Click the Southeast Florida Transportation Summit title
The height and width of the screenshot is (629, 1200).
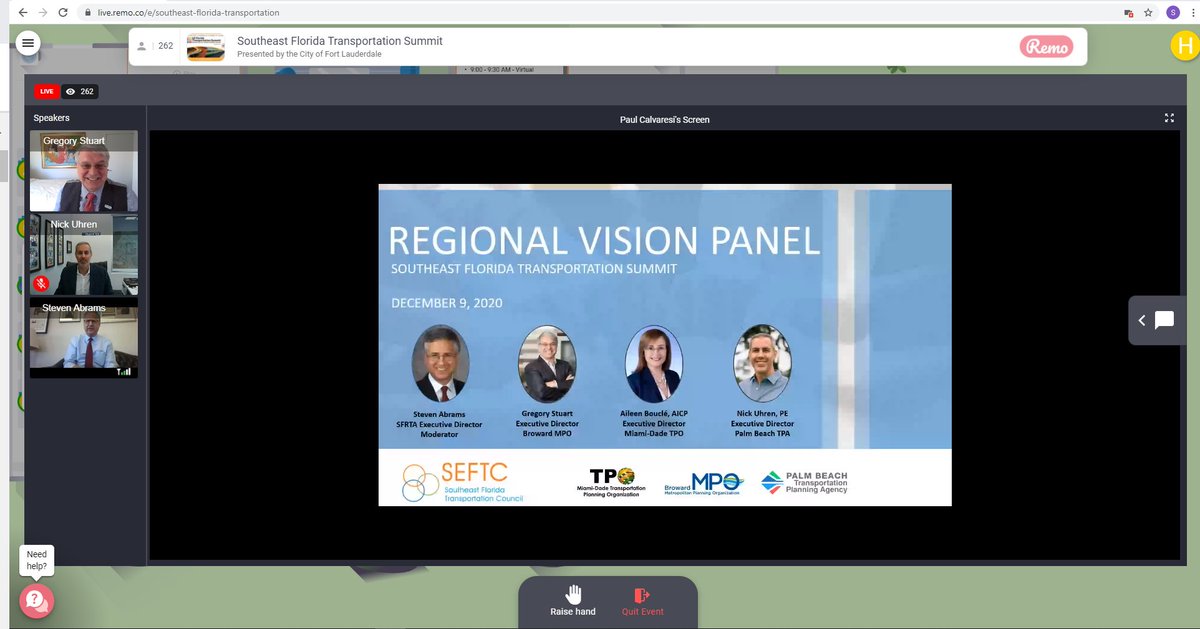tap(340, 41)
